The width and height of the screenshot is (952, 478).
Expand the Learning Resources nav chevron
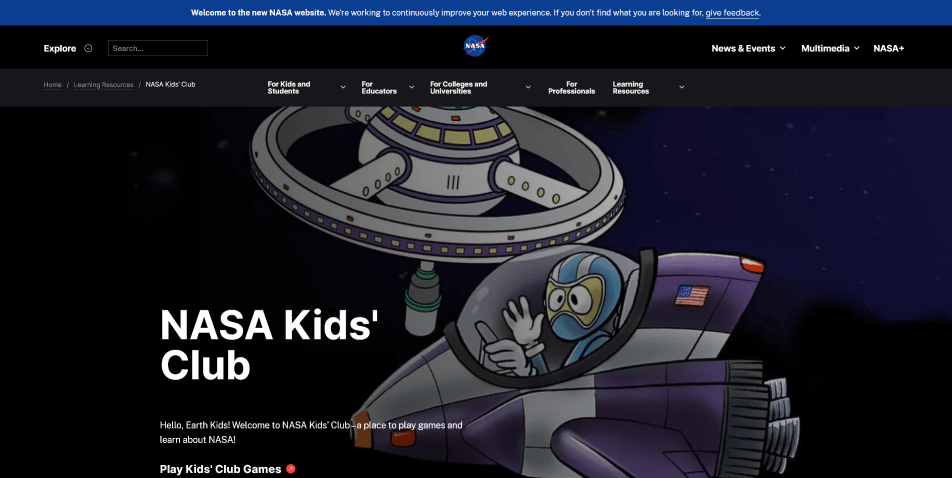pyautogui.click(x=681, y=87)
